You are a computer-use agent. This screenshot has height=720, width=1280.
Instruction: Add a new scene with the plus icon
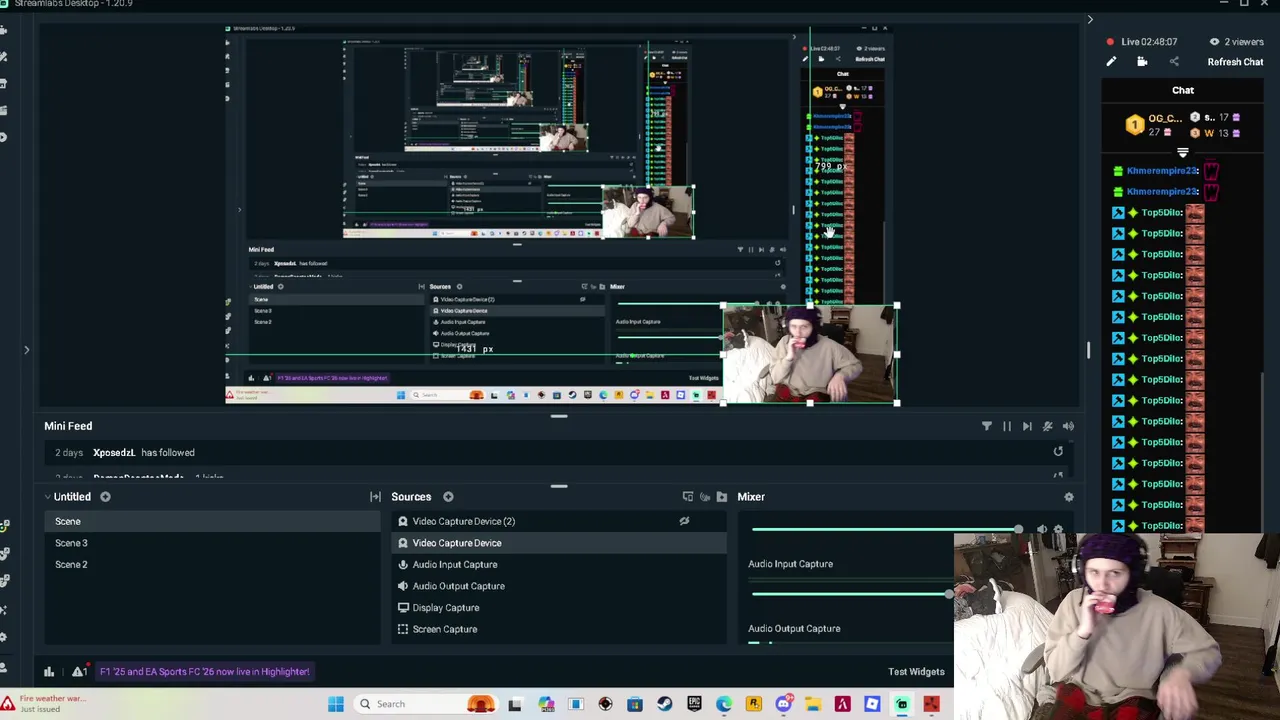point(105,497)
